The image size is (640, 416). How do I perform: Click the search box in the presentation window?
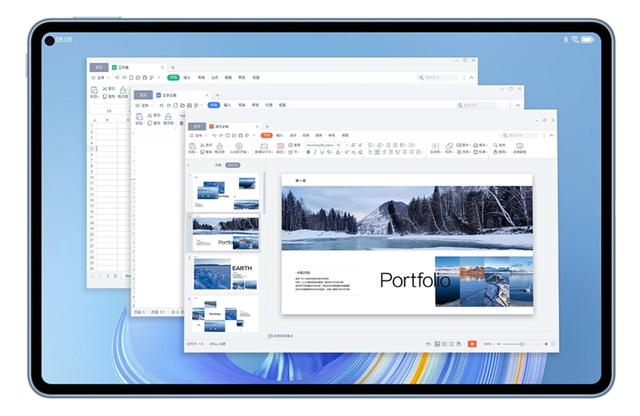click(521, 135)
